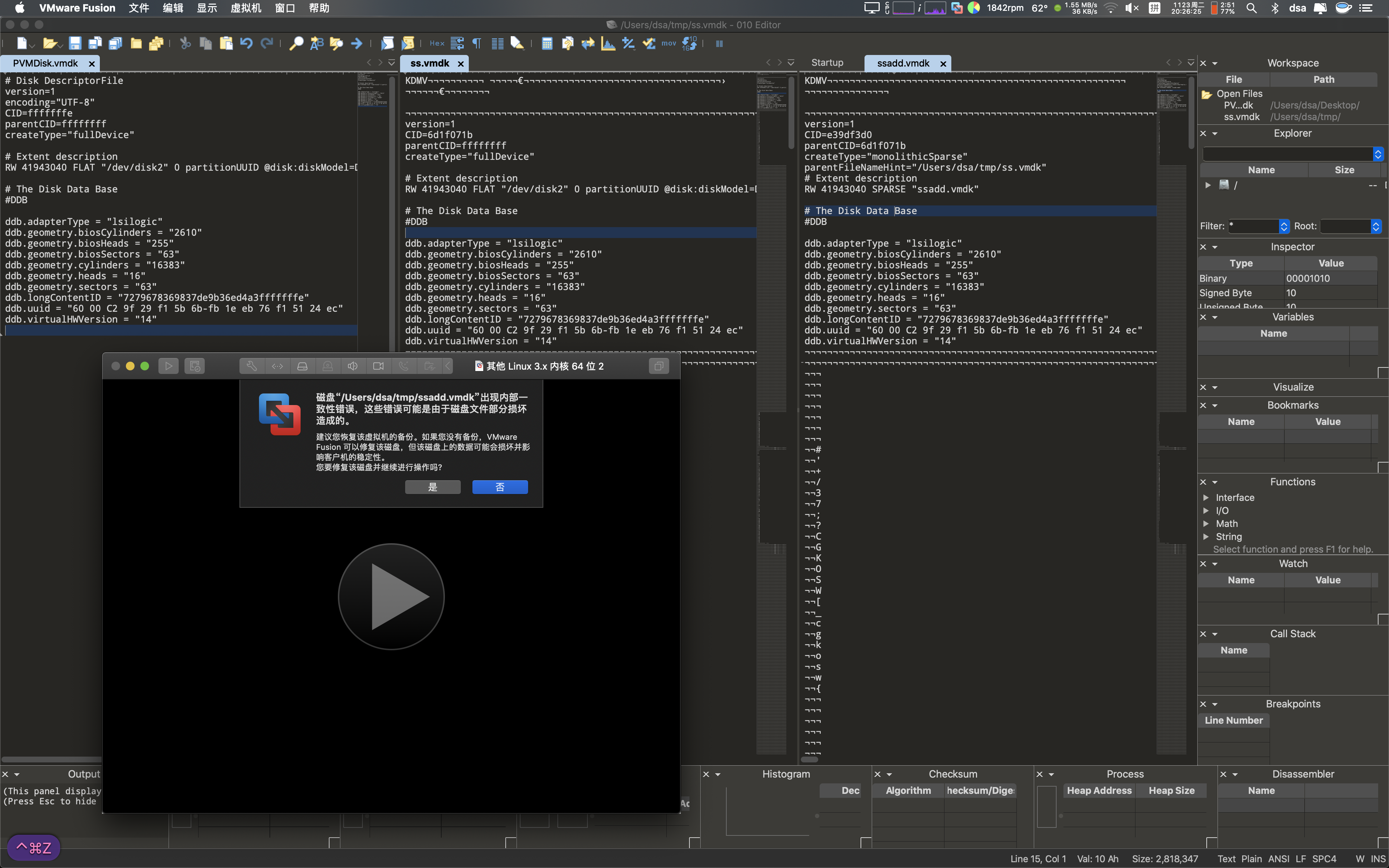Open the Explorer path combo box
This screenshot has height=868, width=1389.
tap(1293, 154)
